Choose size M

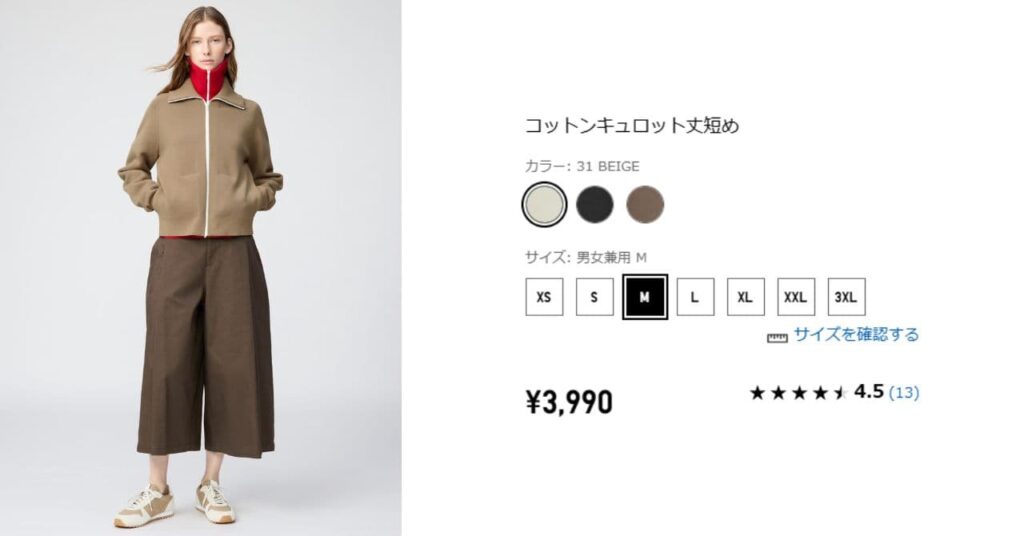pos(645,297)
